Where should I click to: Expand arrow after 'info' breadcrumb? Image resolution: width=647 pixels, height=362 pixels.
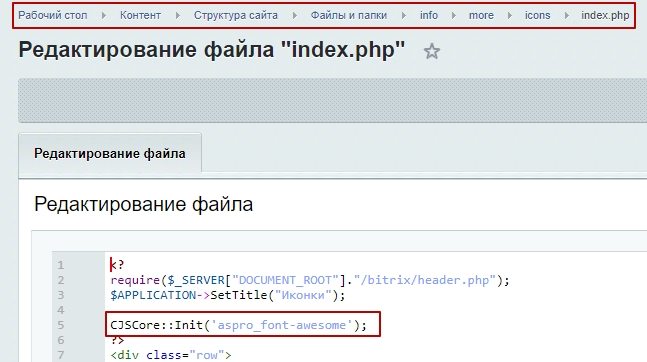click(453, 16)
